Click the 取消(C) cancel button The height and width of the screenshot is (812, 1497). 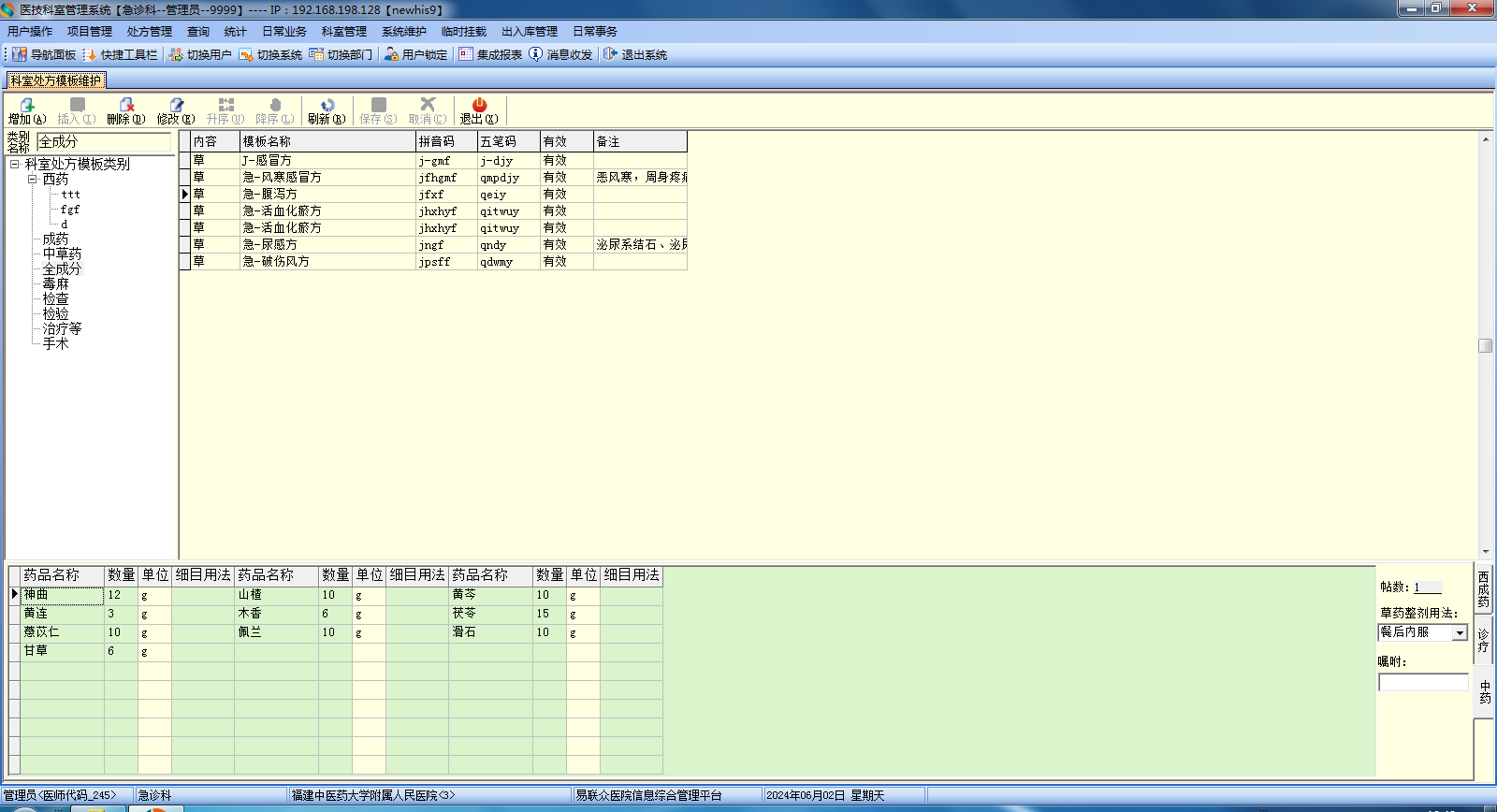pyautogui.click(x=428, y=111)
